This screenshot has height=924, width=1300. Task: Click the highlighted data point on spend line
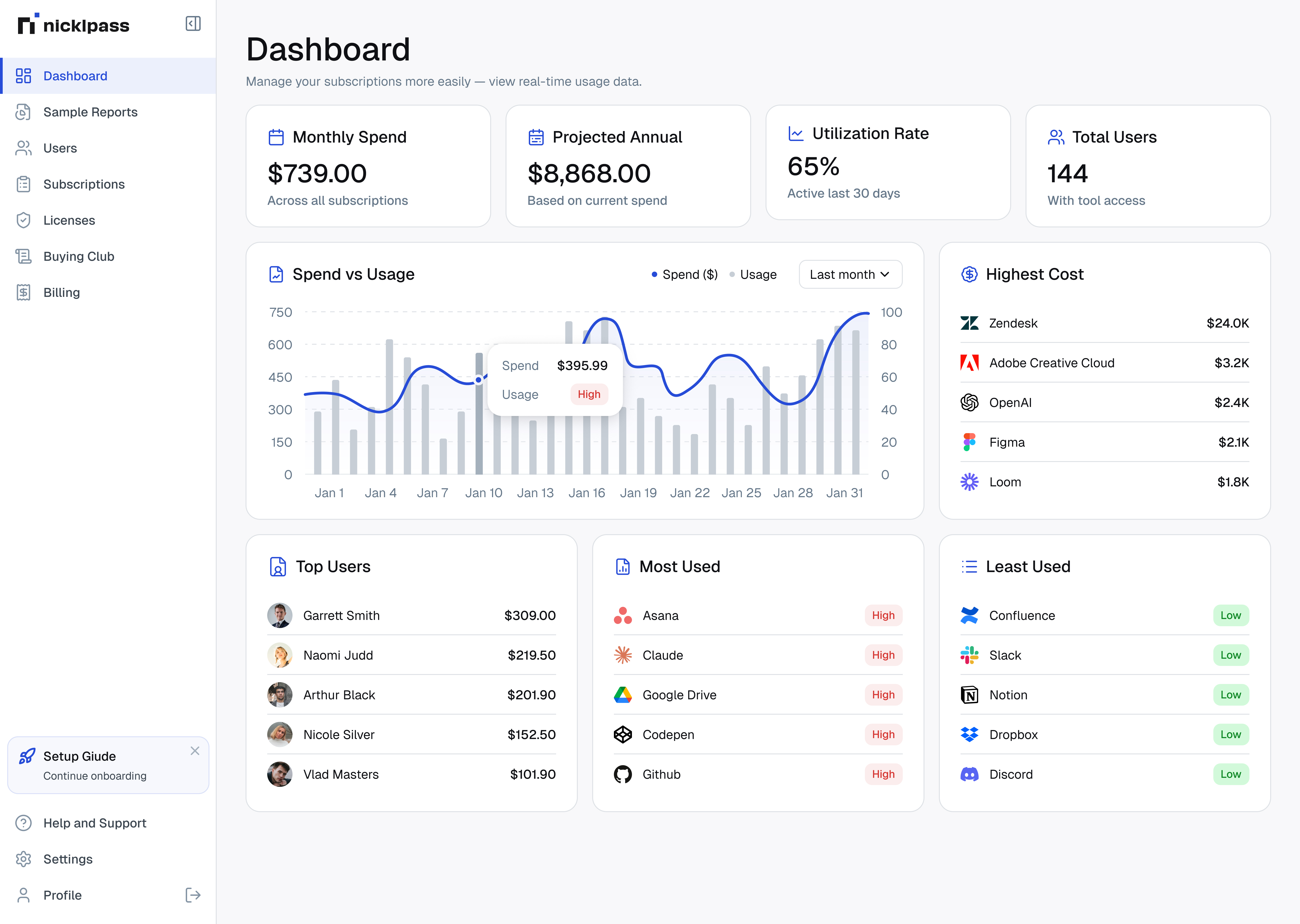pyautogui.click(x=479, y=379)
